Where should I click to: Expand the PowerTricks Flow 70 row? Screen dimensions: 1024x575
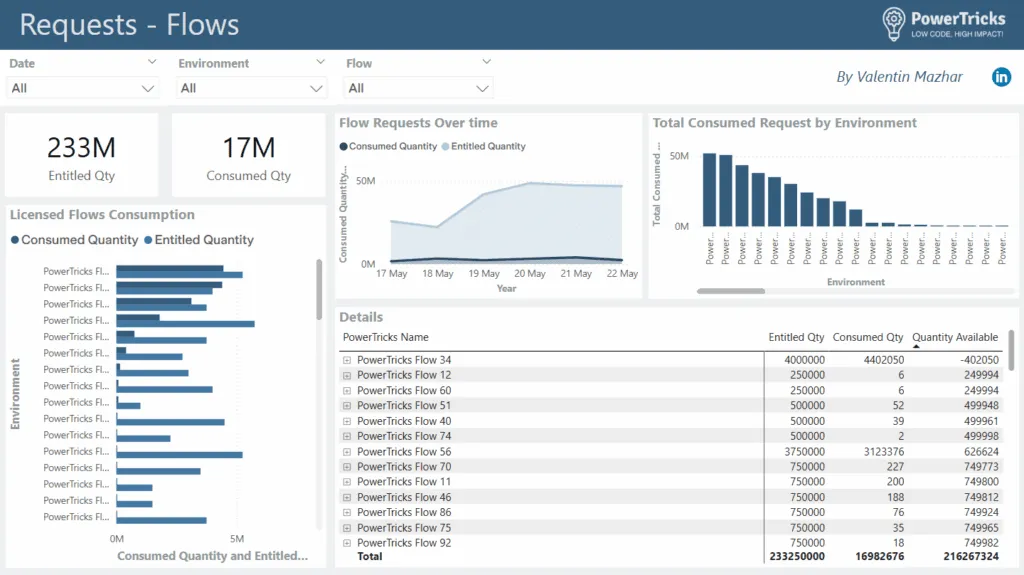click(347, 467)
